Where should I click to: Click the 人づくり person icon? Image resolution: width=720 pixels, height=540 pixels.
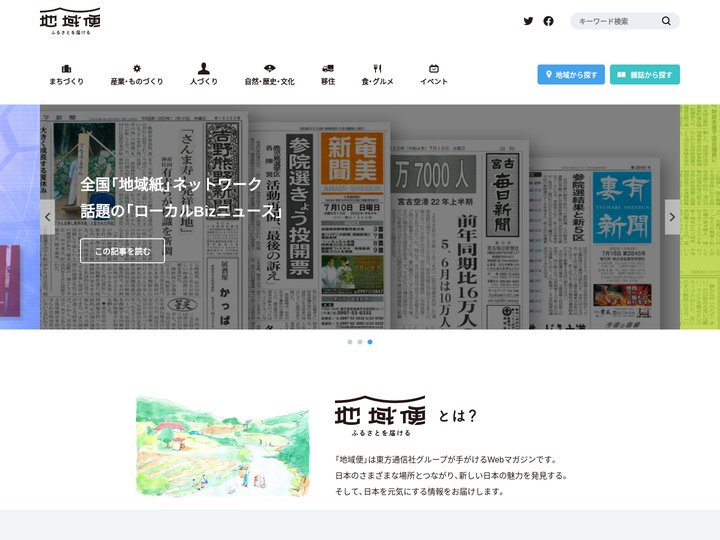point(204,68)
